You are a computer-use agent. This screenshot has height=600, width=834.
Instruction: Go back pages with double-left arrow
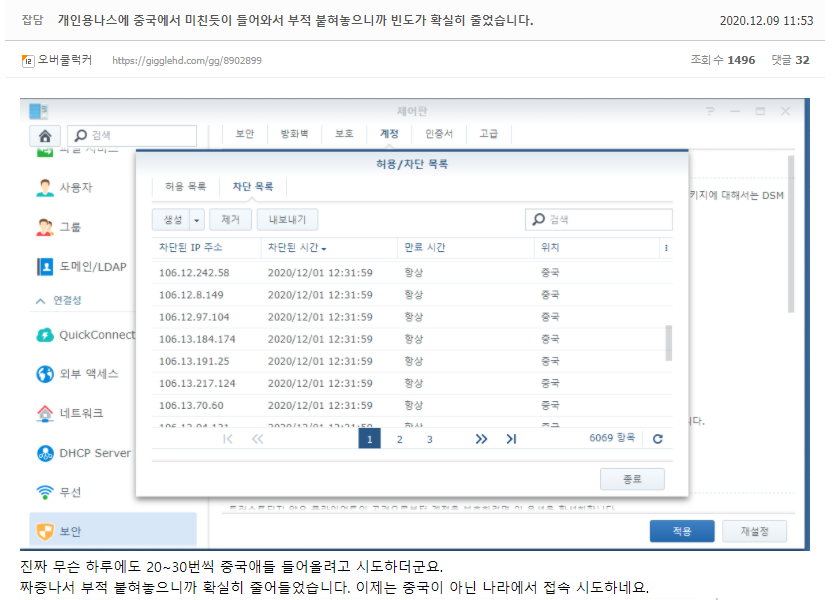tap(257, 439)
